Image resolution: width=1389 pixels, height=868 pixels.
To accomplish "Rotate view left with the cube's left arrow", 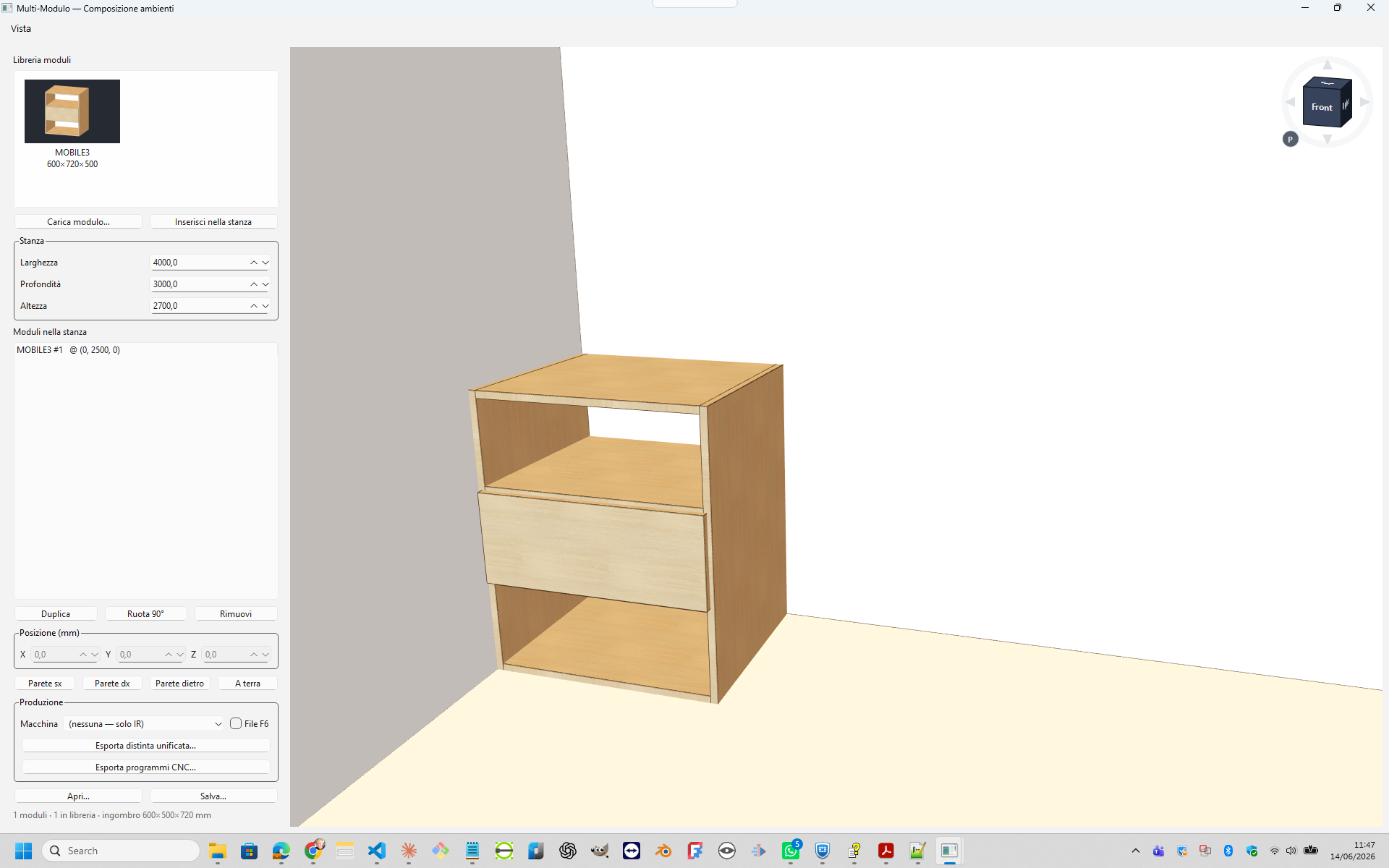I will [x=1290, y=102].
